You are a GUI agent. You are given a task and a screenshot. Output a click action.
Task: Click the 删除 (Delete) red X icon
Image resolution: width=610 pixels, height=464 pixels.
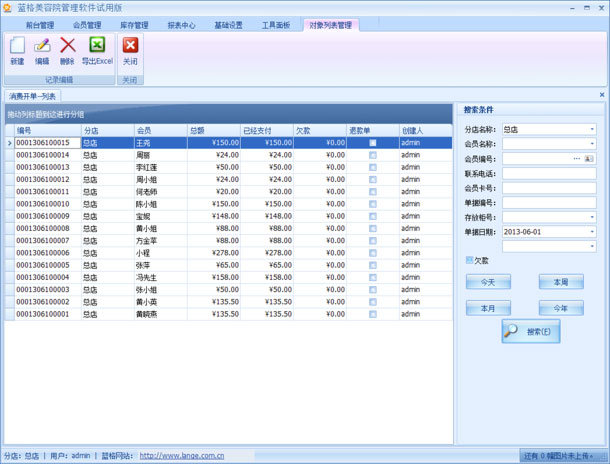(67, 46)
